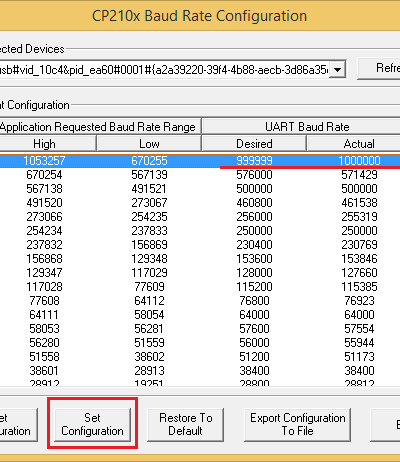Click the Low column header

[149, 144]
